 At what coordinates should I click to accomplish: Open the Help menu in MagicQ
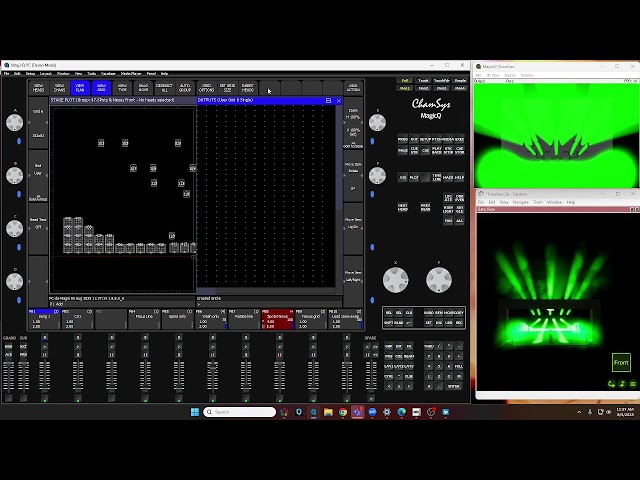164,74
